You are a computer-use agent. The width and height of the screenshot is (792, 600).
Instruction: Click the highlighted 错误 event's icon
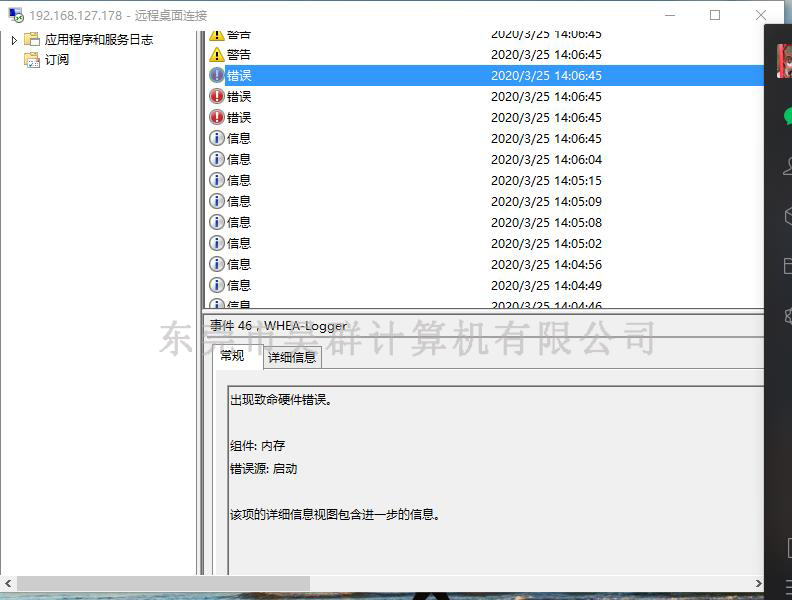tap(217, 75)
